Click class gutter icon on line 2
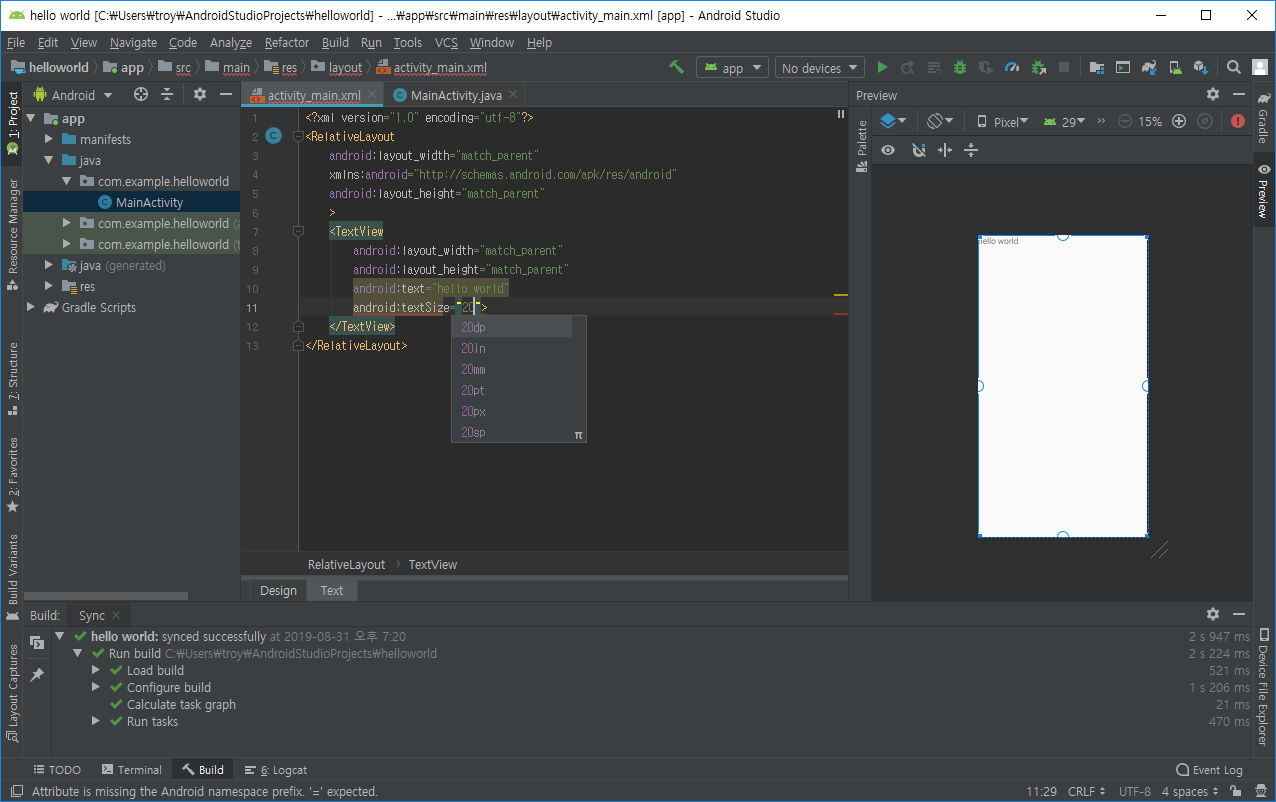The width and height of the screenshot is (1276, 802). tap(274, 136)
